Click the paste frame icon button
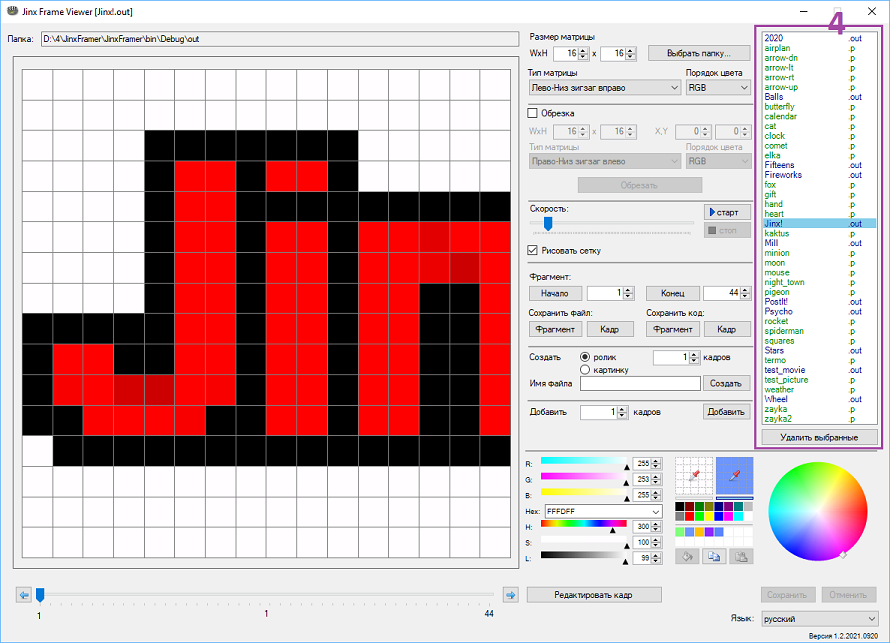Image resolution: width=890 pixels, height=643 pixels. pos(741,556)
